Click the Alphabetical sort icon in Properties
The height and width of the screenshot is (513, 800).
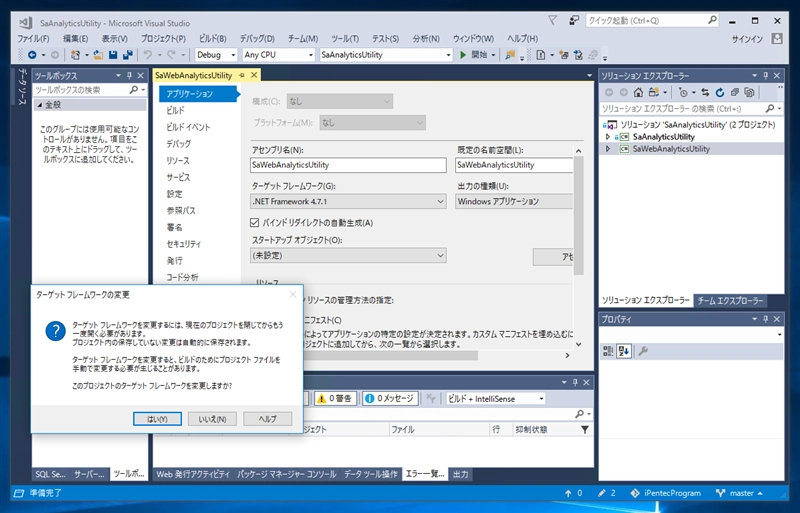tap(624, 351)
